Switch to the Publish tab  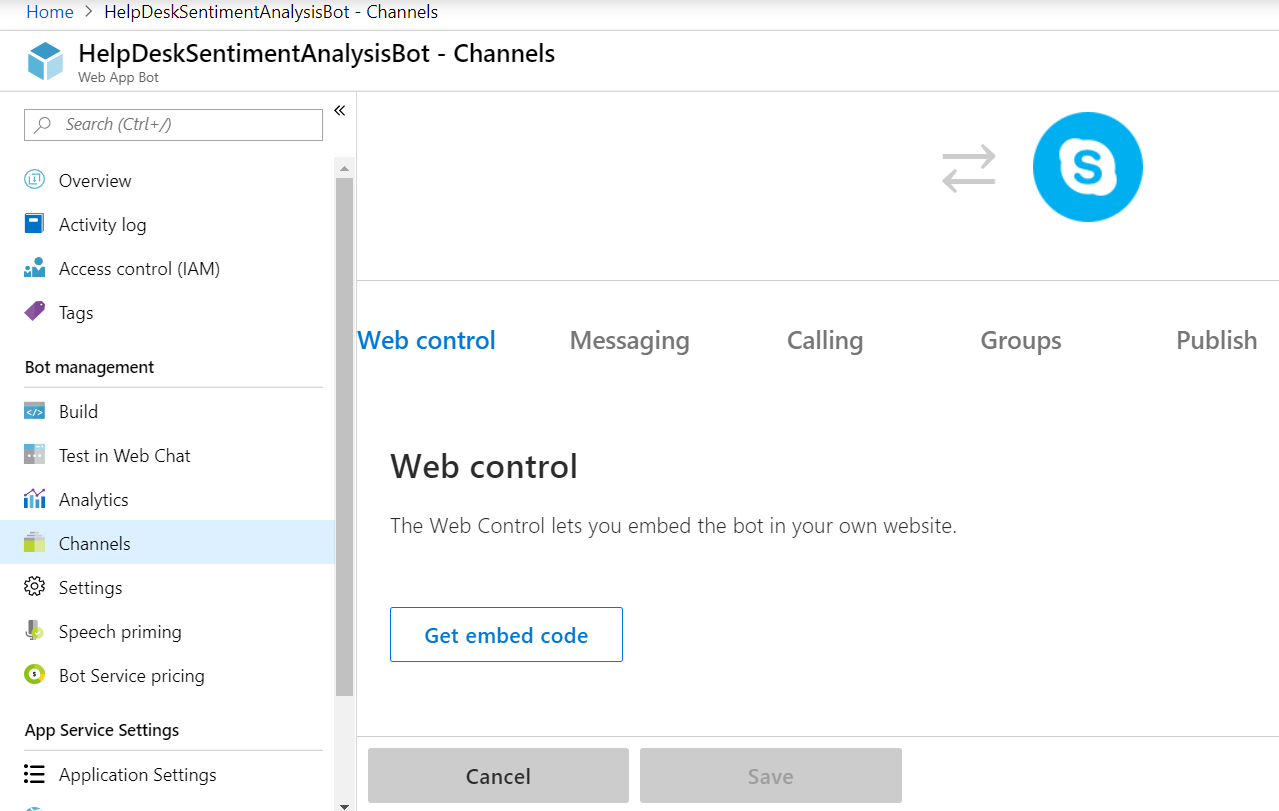point(1216,340)
